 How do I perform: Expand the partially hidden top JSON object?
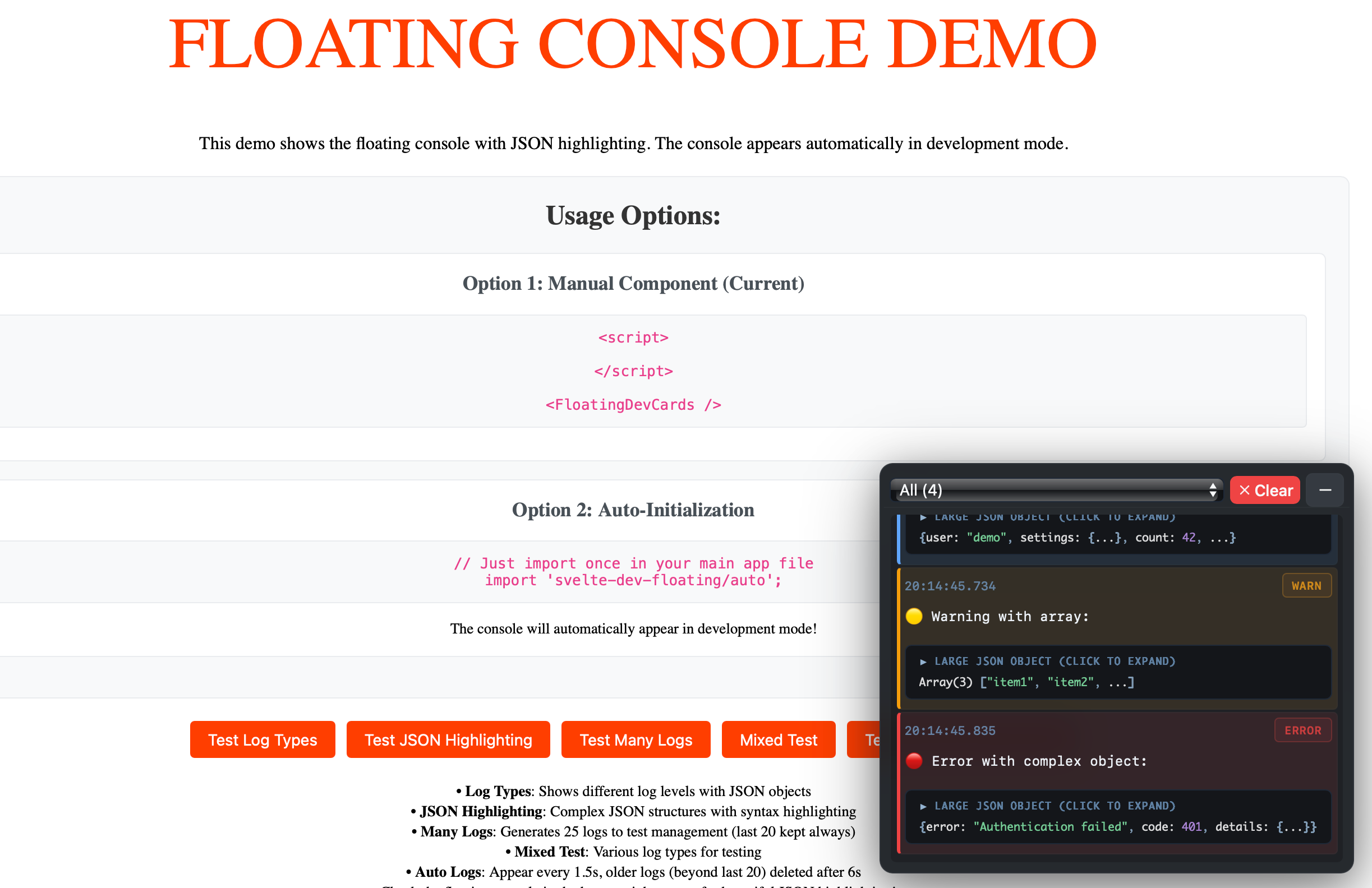pyautogui.click(x=1048, y=518)
